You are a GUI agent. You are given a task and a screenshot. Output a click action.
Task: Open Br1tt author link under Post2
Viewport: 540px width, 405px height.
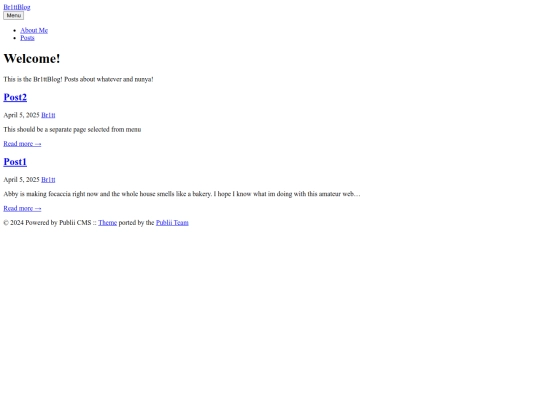click(48, 115)
